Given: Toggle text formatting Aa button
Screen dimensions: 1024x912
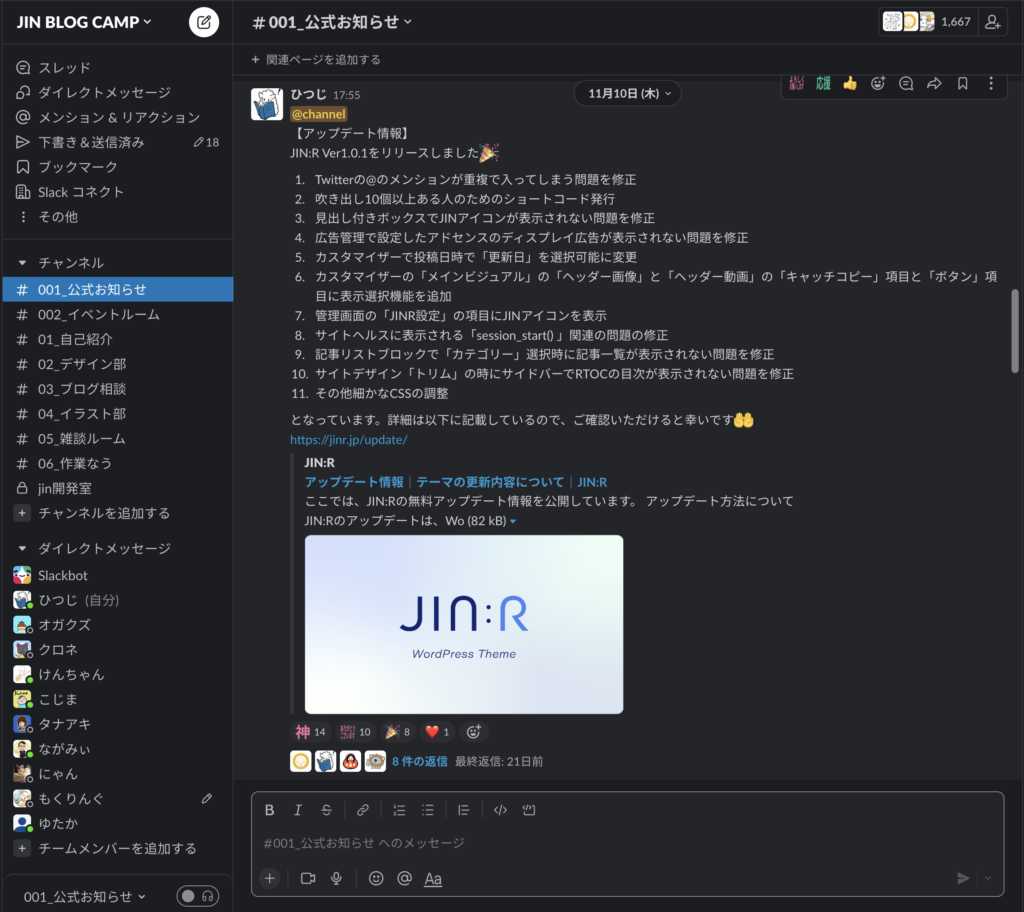Looking at the screenshot, I should coord(433,879).
